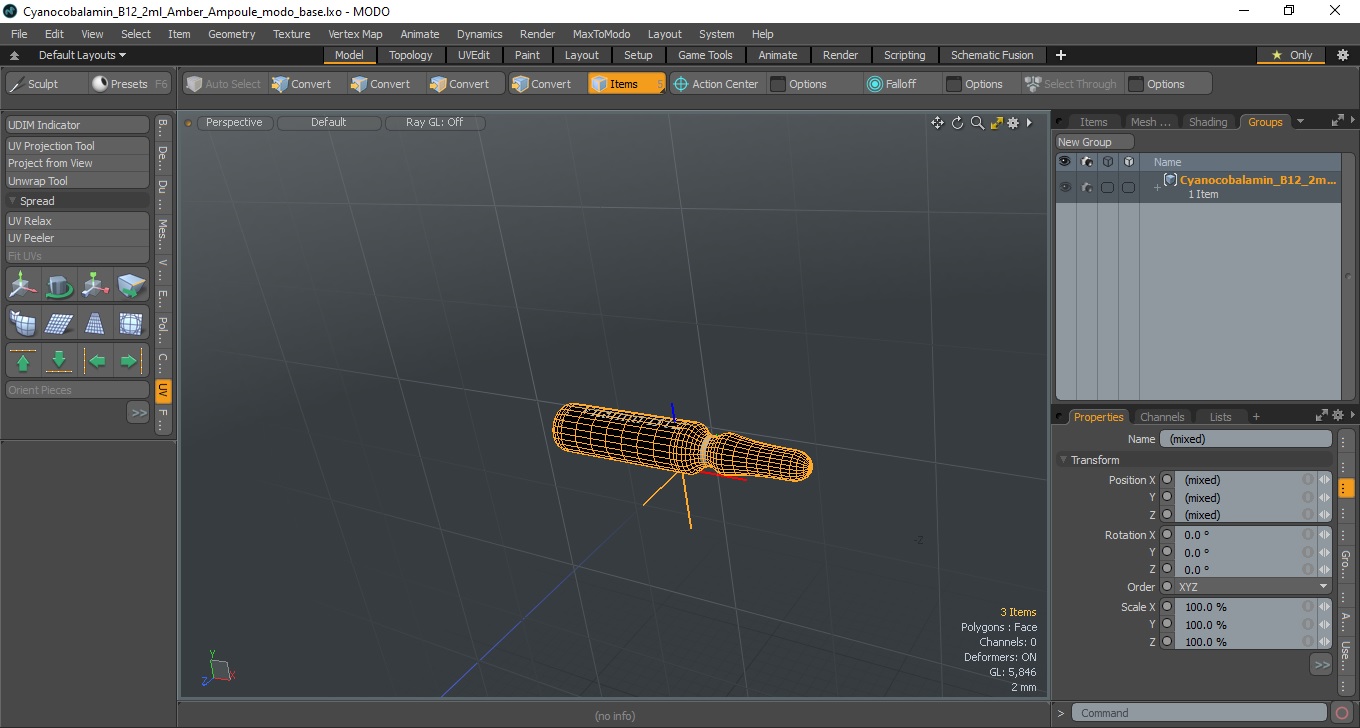This screenshot has height=728, width=1360.
Task: Click Position X value stepper arrows
Action: [x=1325, y=480]
